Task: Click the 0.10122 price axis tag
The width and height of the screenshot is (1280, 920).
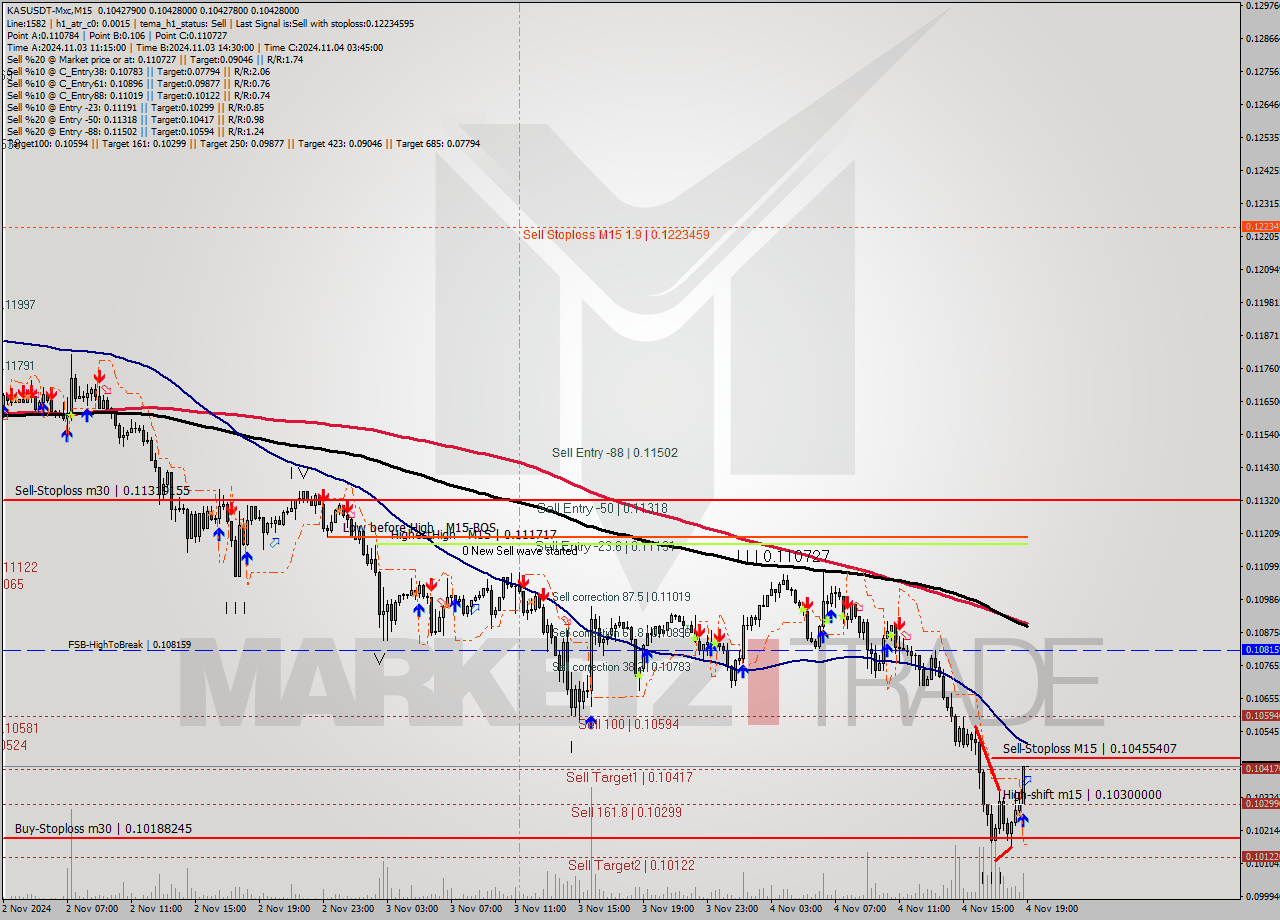Action: (x=1260, y=856)
